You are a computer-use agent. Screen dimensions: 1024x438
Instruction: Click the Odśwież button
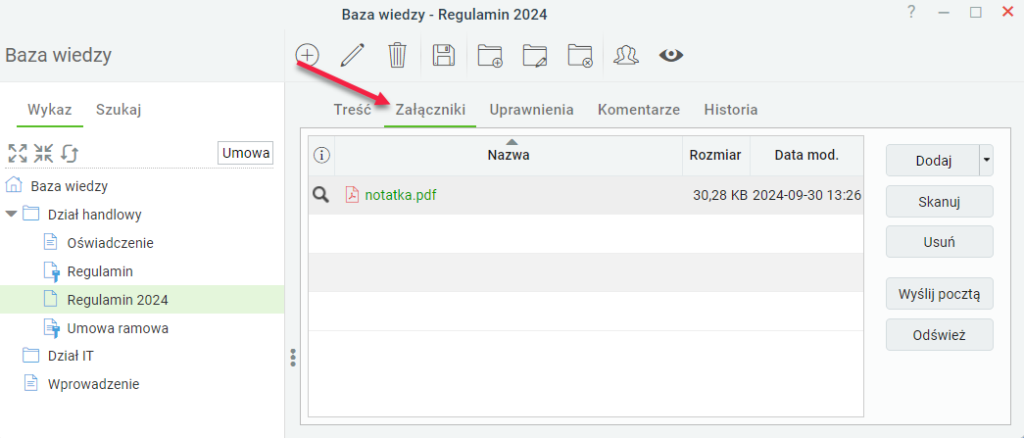click(939, 335)
